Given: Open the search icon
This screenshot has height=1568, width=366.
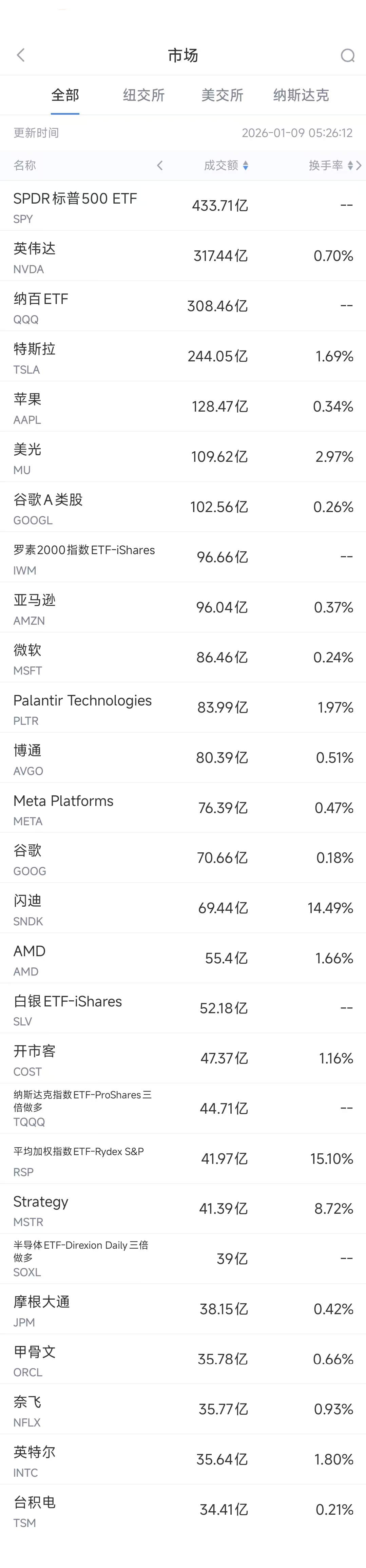Looking at the screenshot, I should click(x=347, y=55).
